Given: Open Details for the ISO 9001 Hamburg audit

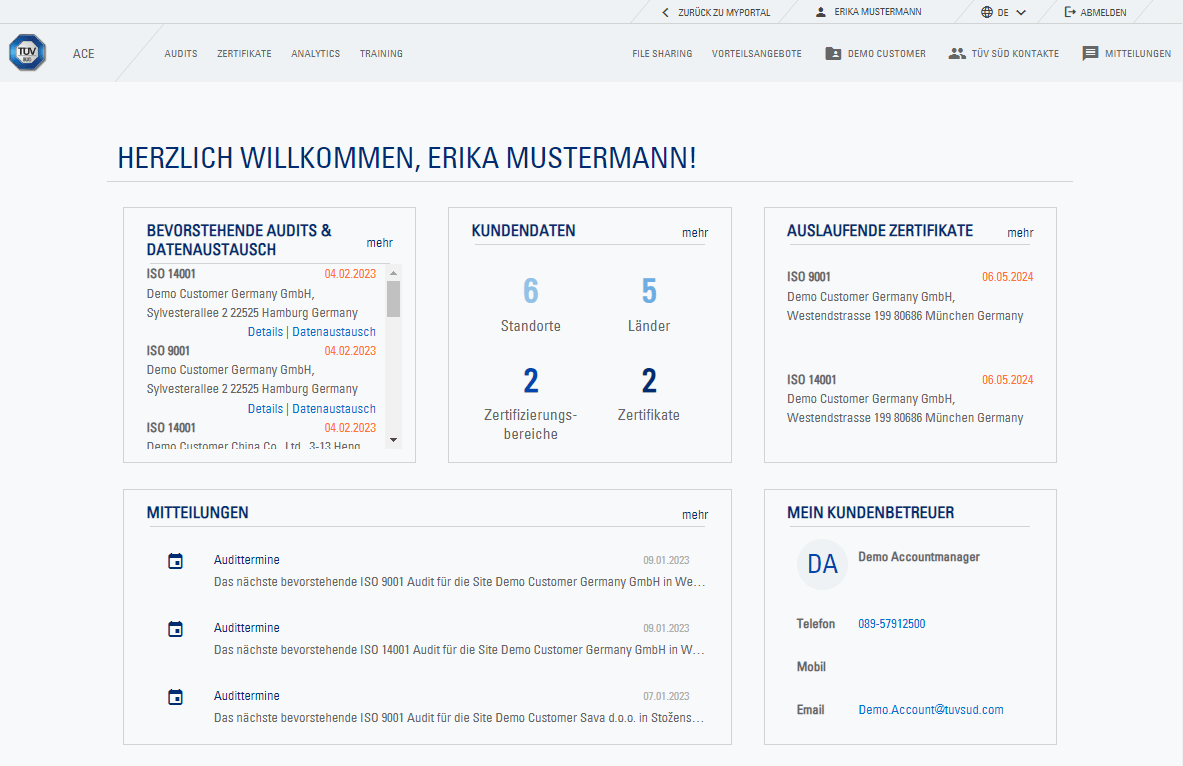Looking at the screenshot, I should click(266, 409).
